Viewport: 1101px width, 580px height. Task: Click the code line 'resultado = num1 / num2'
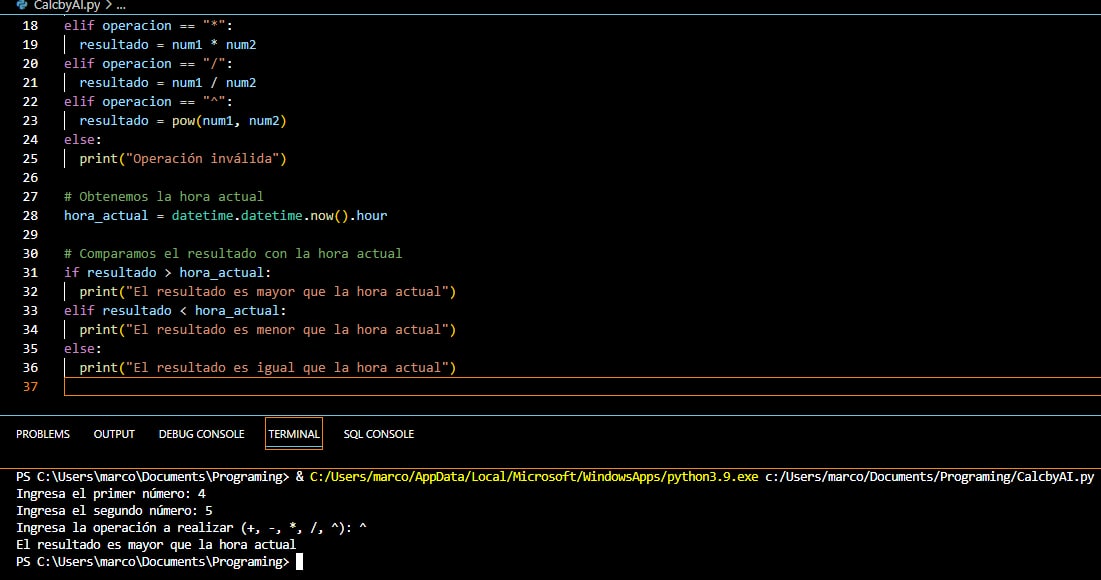pyautogui.click(x=168, y=82)
